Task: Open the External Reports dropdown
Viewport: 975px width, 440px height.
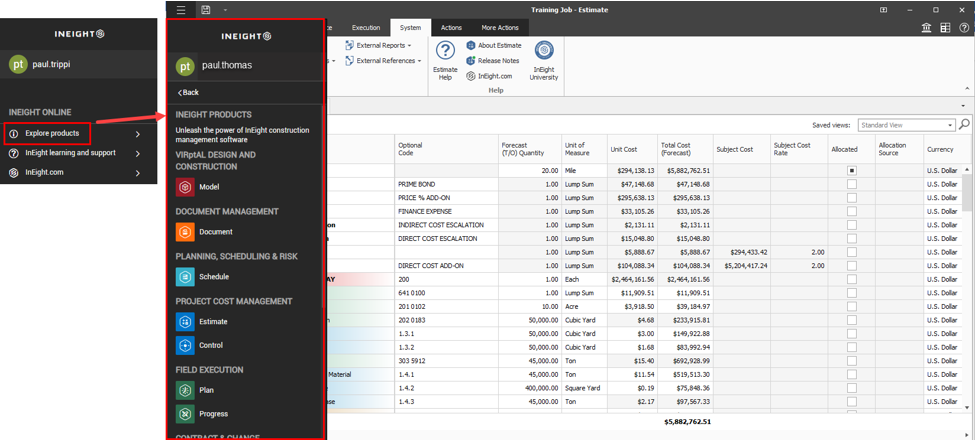Action: 378,45
